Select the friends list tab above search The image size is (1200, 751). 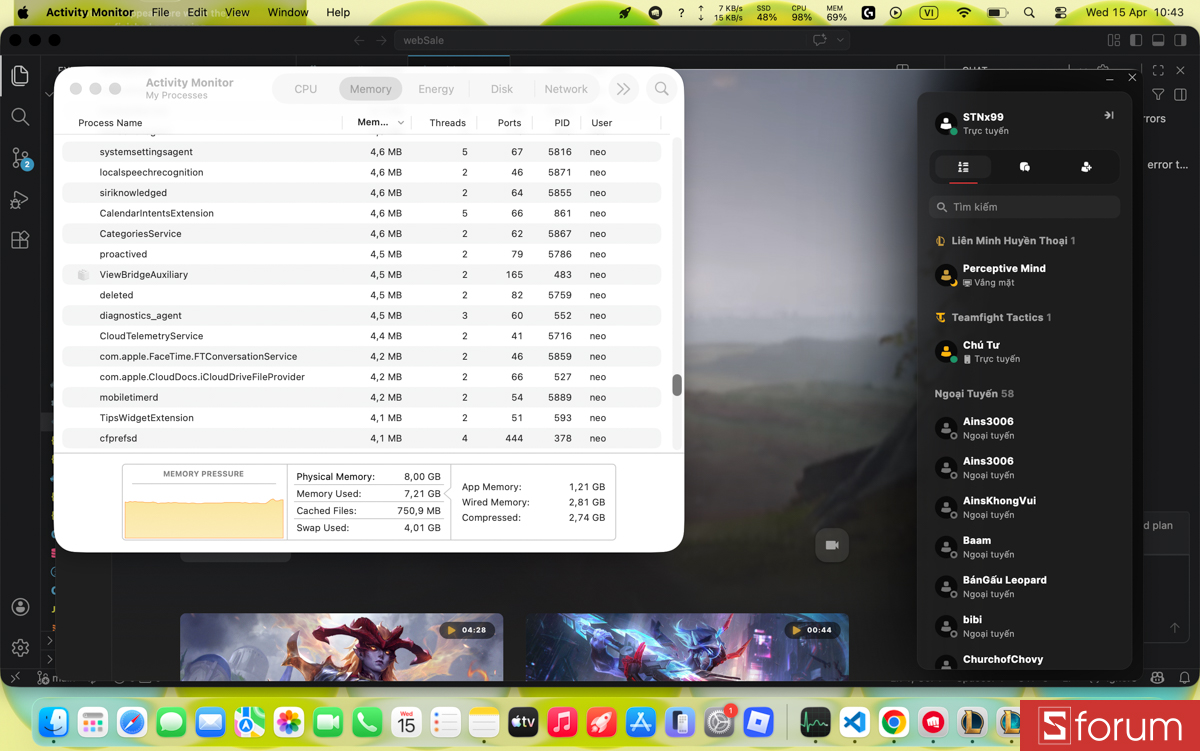pos(963,167)
